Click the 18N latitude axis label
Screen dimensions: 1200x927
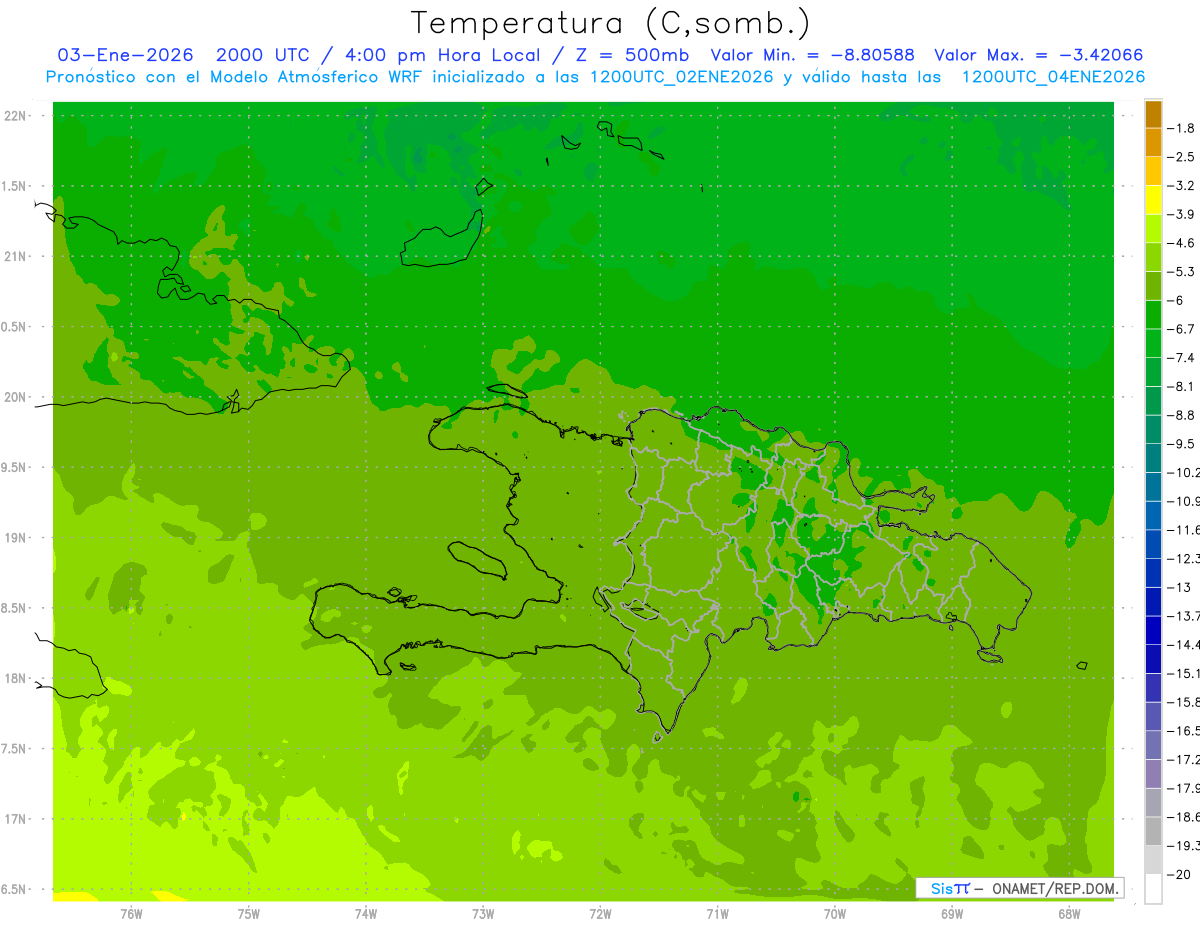[15, 678]
